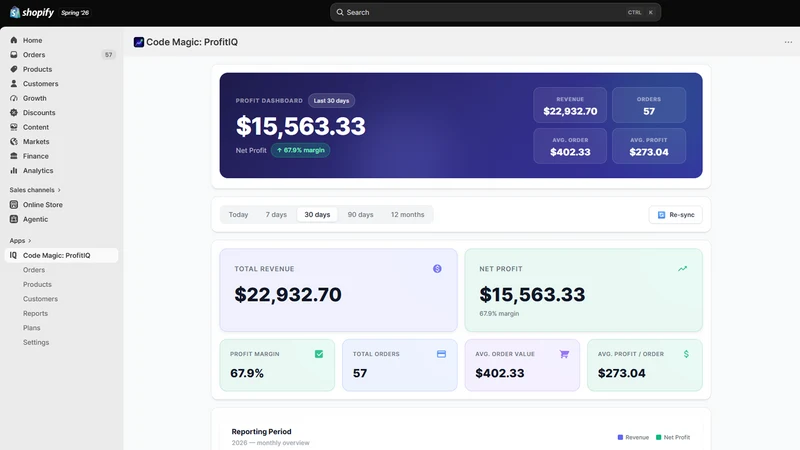Click the Re-sync button
The width and height of the screenshot is (800, 450).
[x=676, y=215]
